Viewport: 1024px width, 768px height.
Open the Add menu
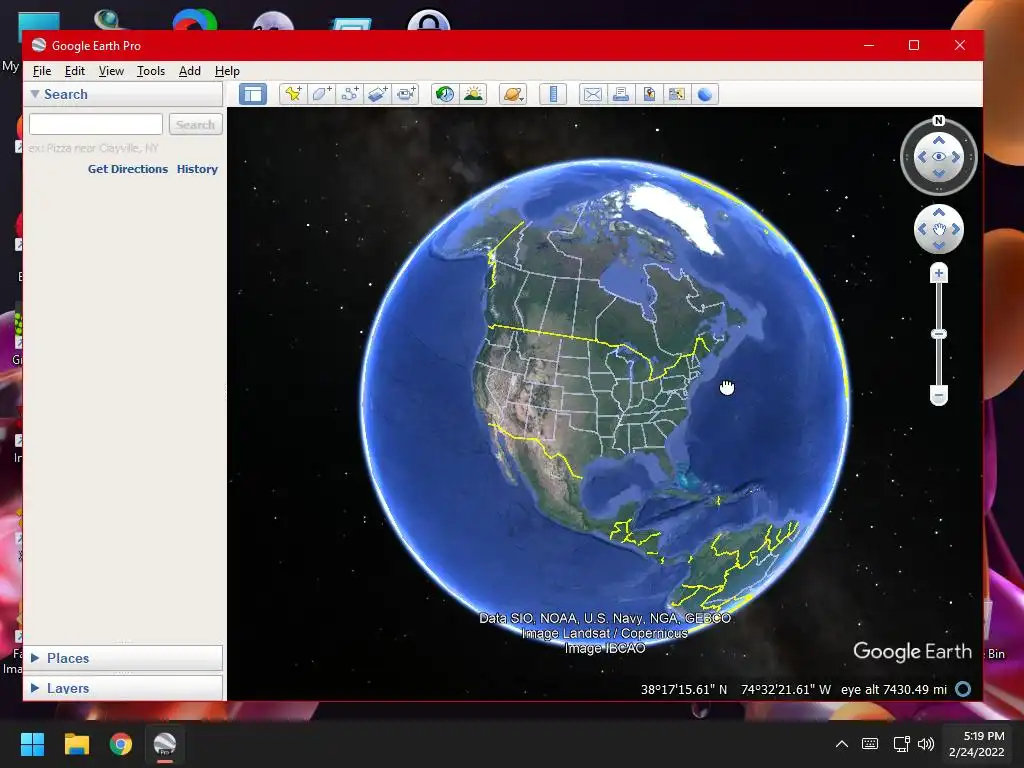click(x=189, y=71)
